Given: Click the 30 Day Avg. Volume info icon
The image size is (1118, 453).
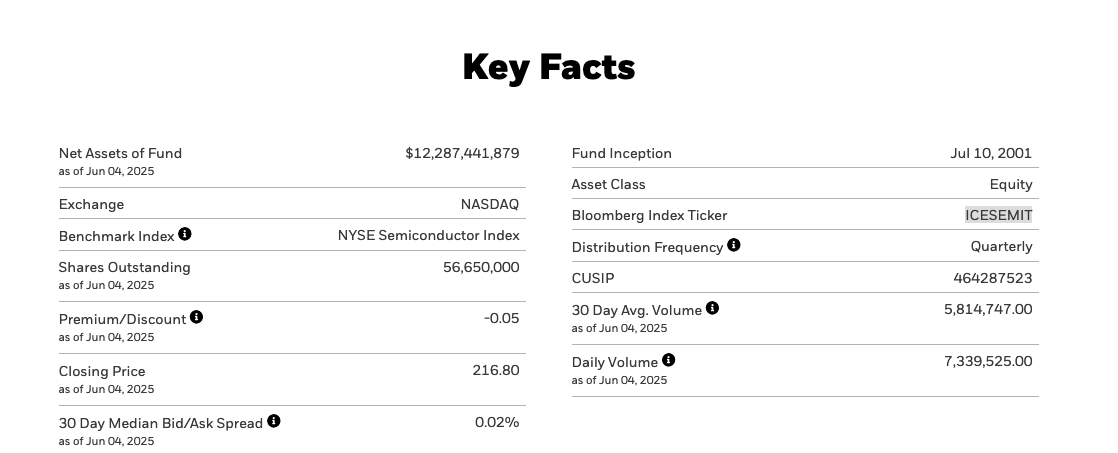Looking at the screenshot, I should (x=712, y=308).
